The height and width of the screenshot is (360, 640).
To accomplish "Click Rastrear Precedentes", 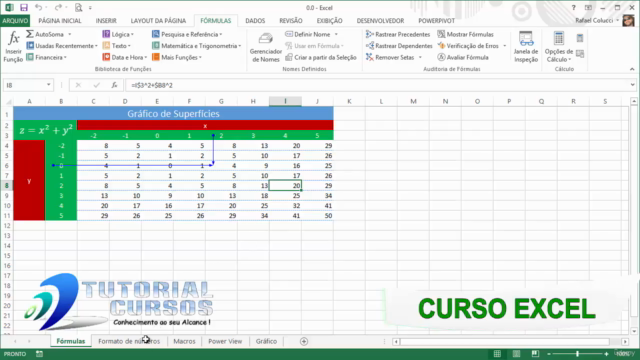I will click(398, 34).
